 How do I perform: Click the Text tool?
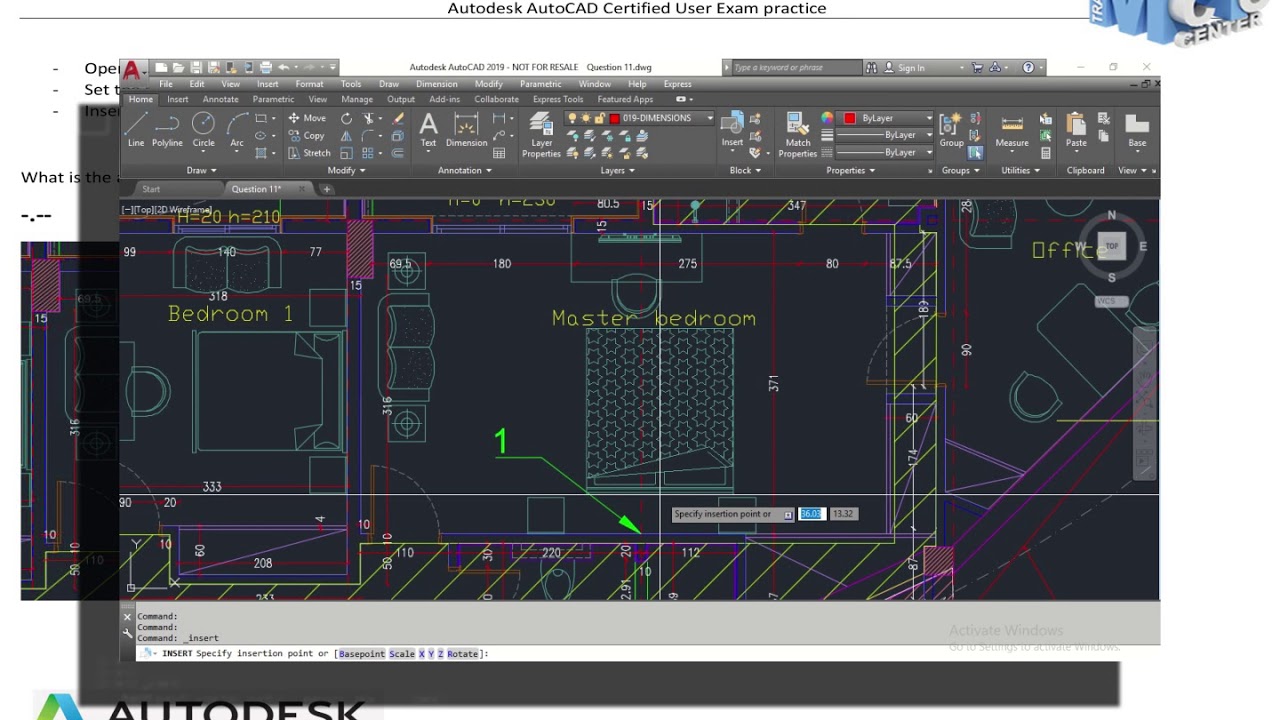[x=428, y=130]
